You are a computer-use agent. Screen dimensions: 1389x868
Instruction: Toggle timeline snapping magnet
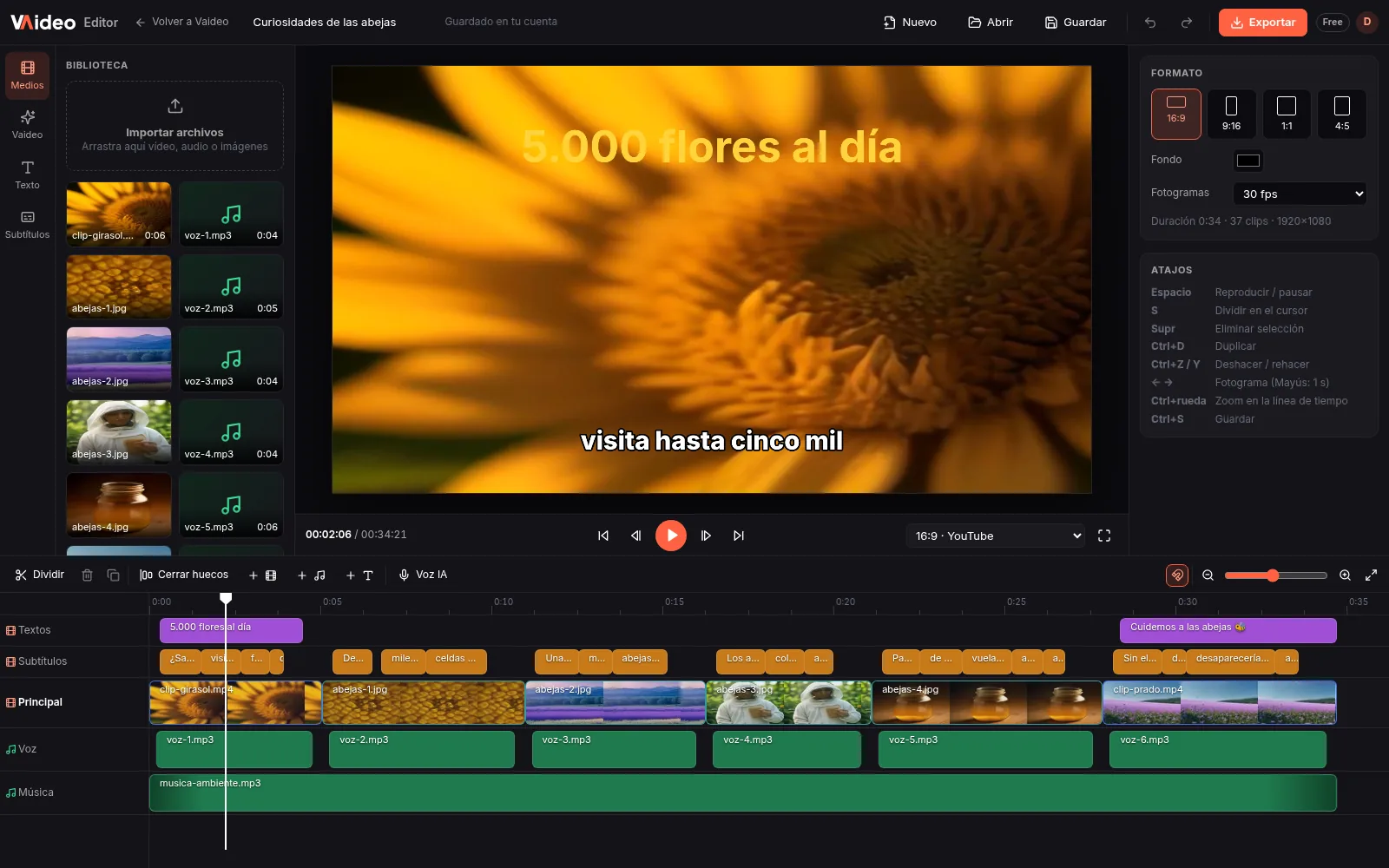[x=1177, y=575]
